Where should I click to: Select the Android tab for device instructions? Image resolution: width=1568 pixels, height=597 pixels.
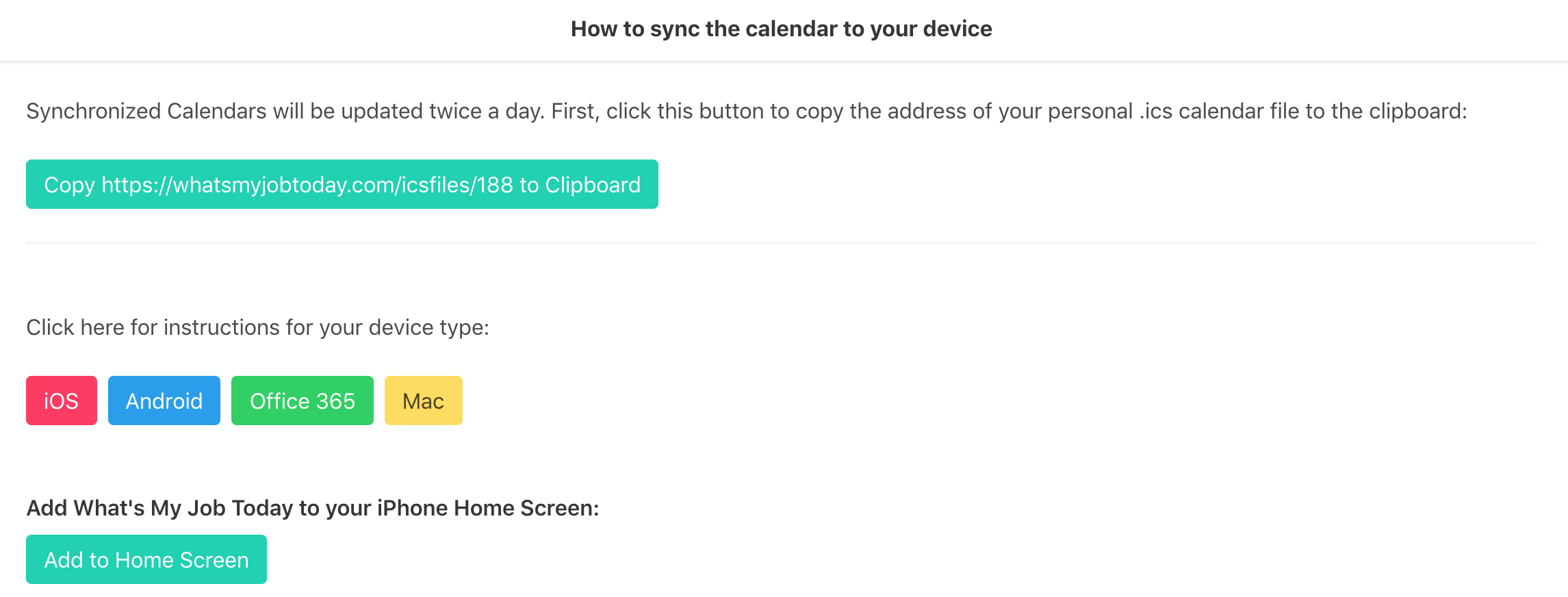coord(164,401)
